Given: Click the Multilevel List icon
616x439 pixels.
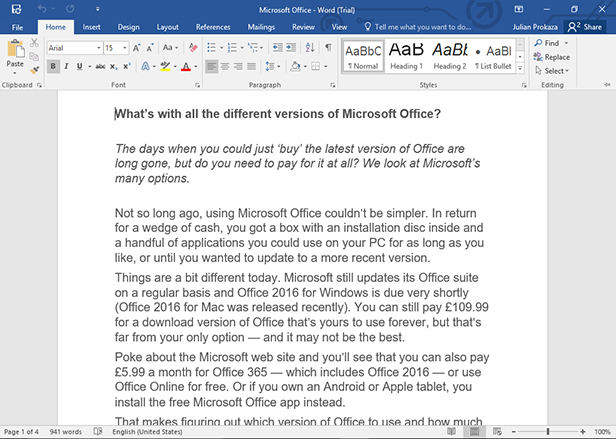Looking at the screenshot, I should click(x=253, y=48).
